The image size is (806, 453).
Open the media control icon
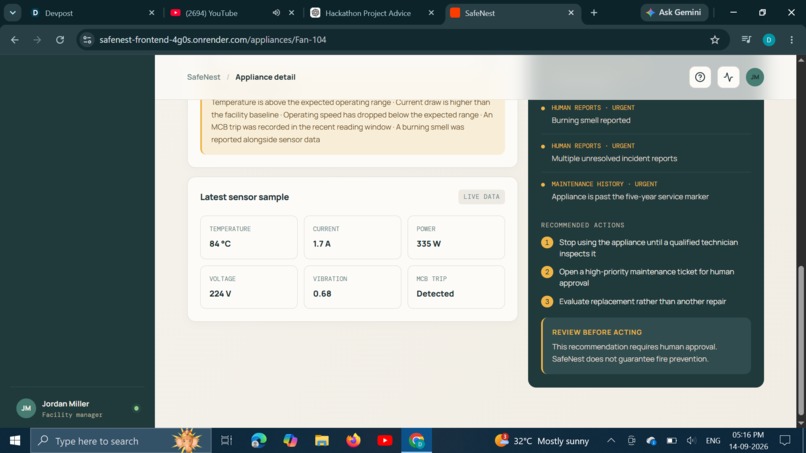tap(746, 40)
